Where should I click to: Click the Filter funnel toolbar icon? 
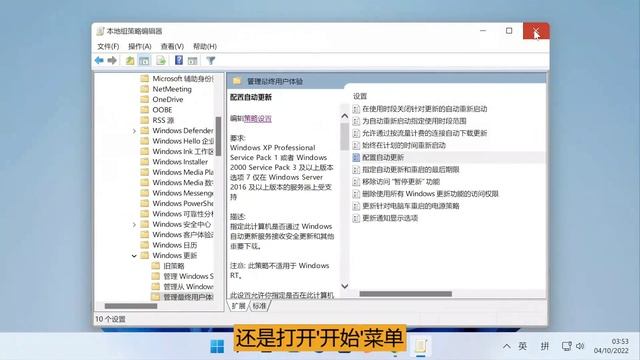tap(211, 61)
